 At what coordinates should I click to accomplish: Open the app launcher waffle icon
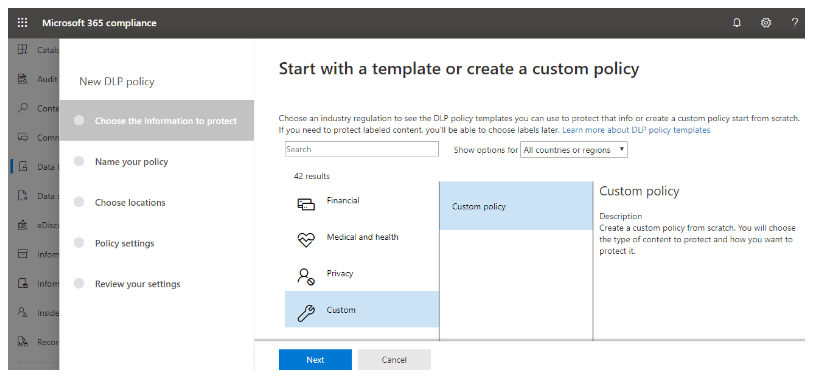[x=22, y=23]
